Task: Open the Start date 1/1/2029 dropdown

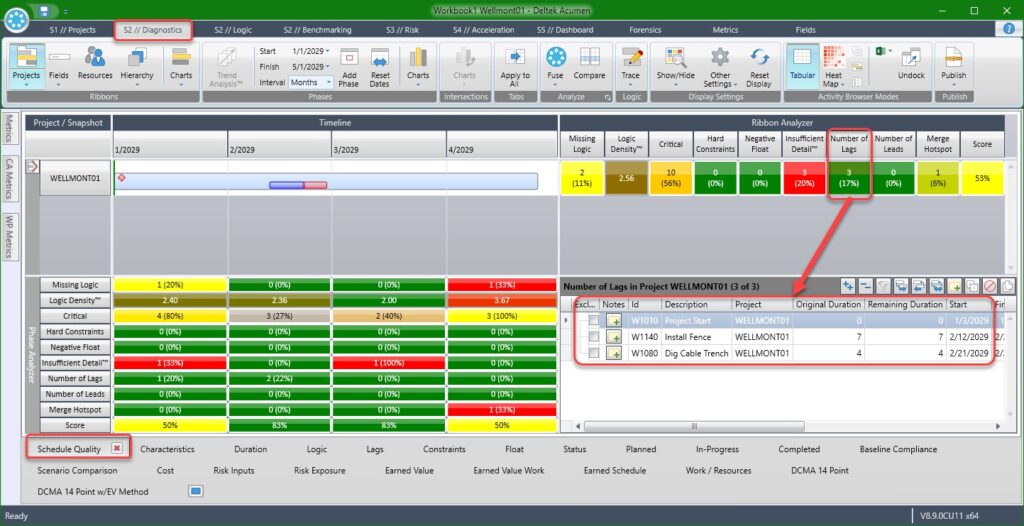Action: tap(327, 51)
